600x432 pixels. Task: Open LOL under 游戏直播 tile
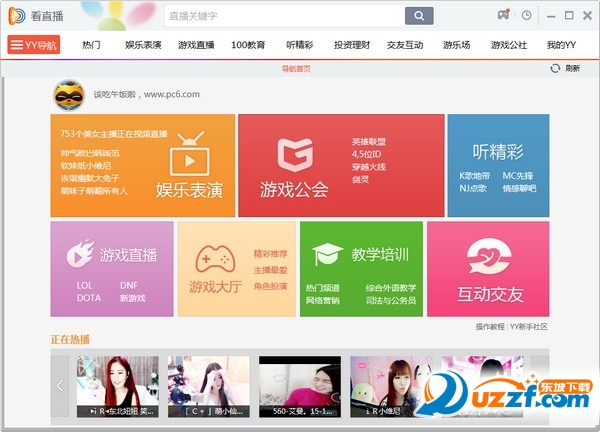85,285
